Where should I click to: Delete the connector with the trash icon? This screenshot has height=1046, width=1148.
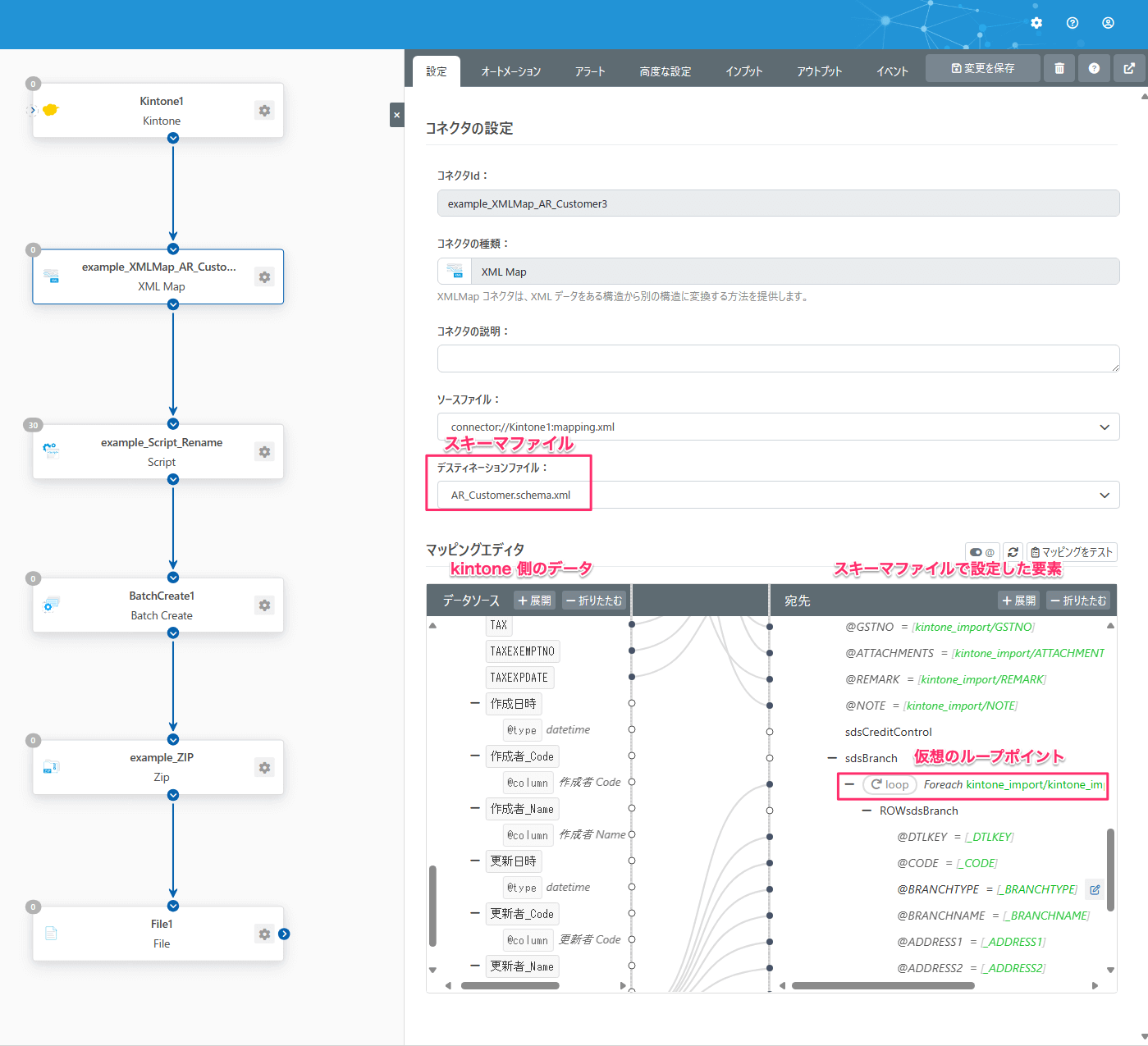click(x=1059, y=68)
